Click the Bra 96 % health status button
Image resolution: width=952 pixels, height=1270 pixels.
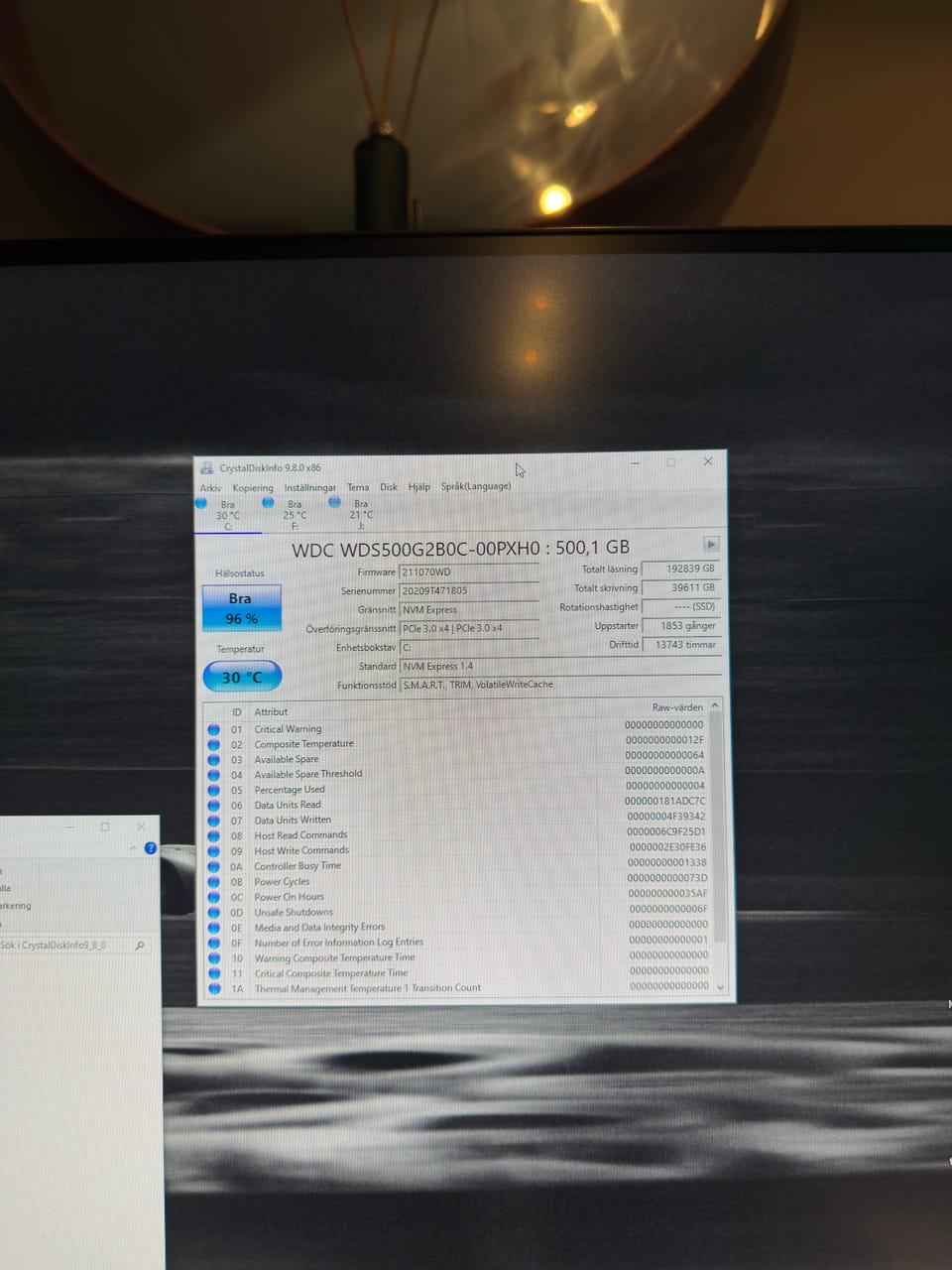[x=241, y=608]
